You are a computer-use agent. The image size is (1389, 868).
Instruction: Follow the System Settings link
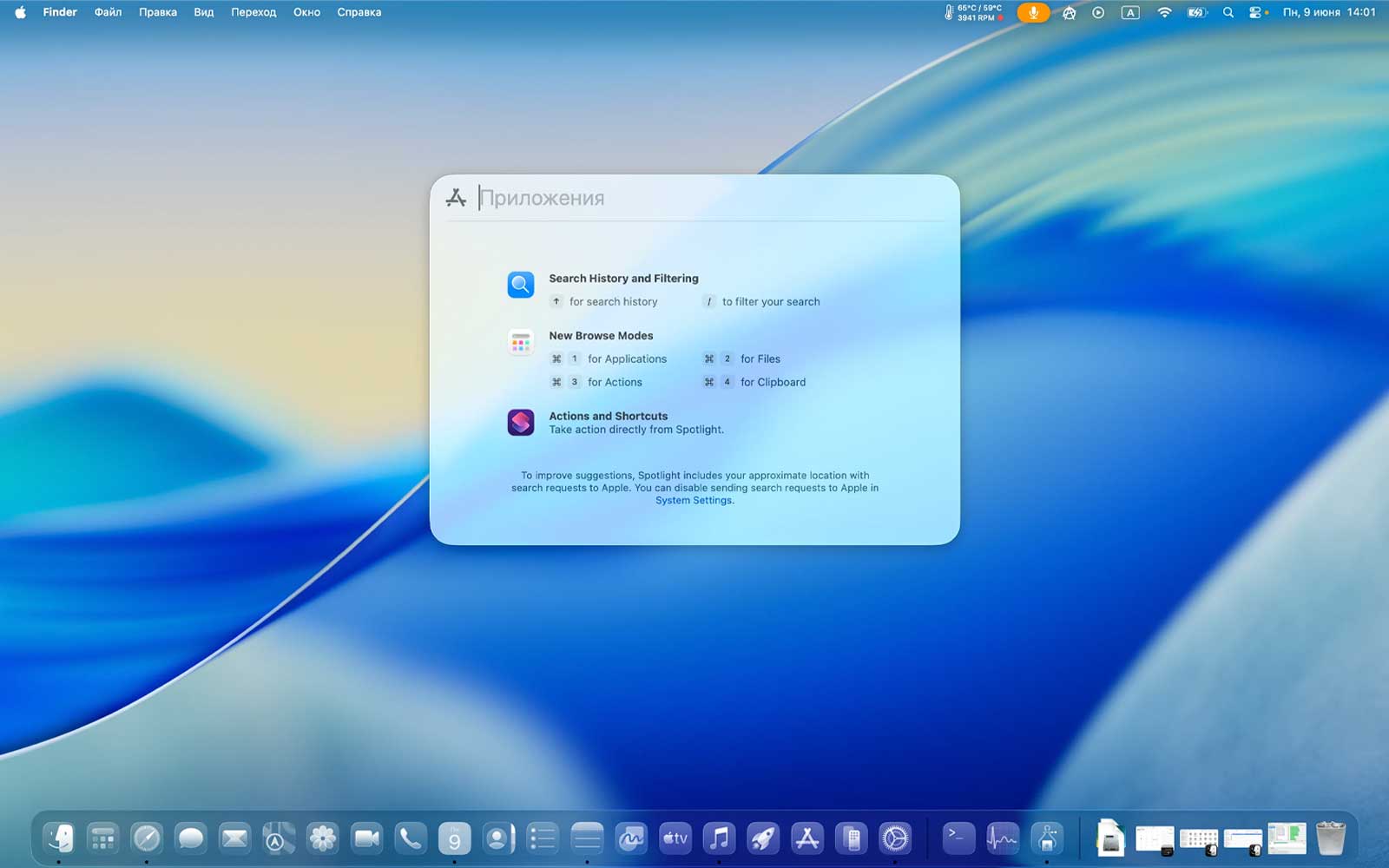pos(694,500)
